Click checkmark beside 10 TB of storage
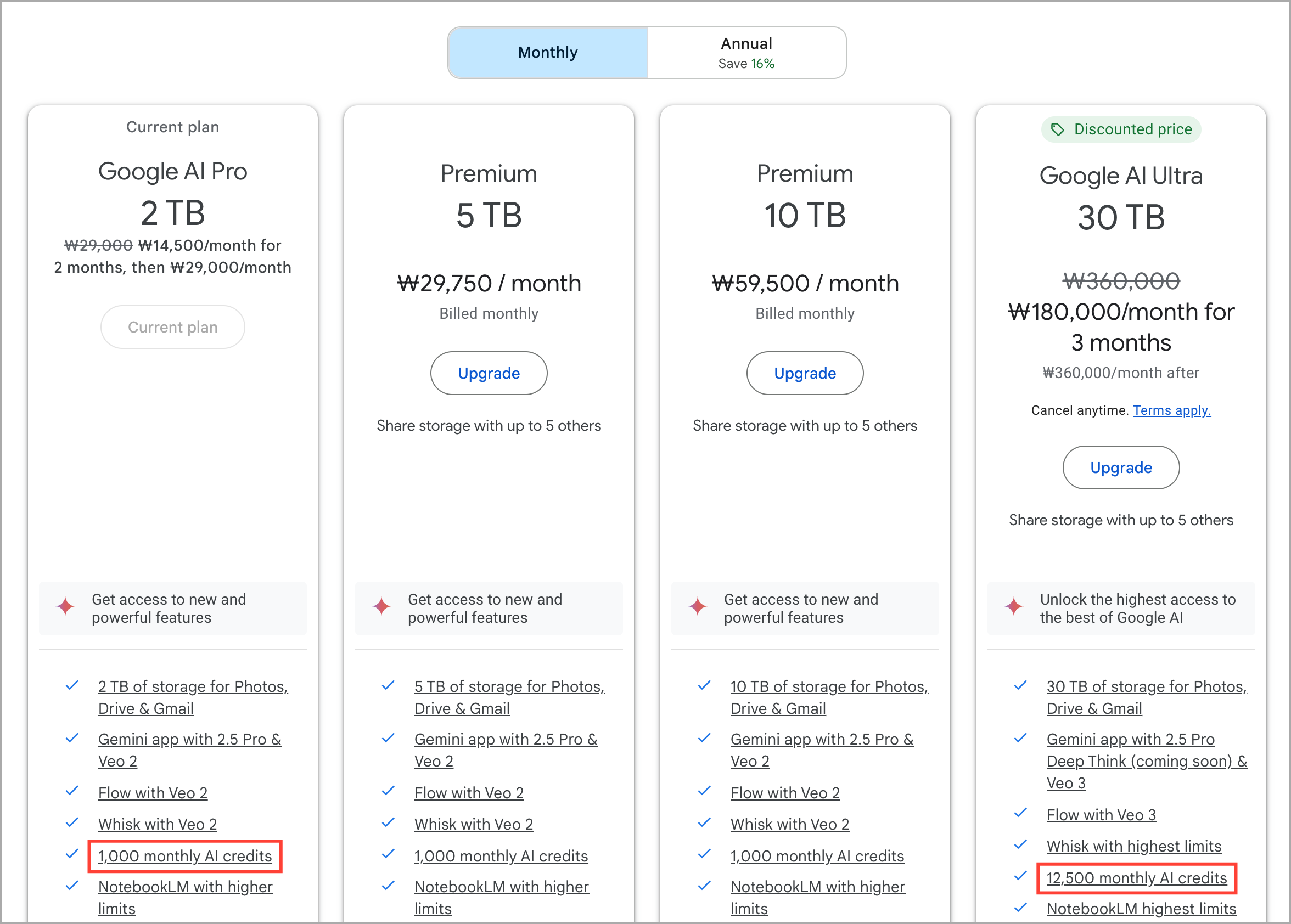The width and height of the screenshot is (1291, 924). (704, 685)
